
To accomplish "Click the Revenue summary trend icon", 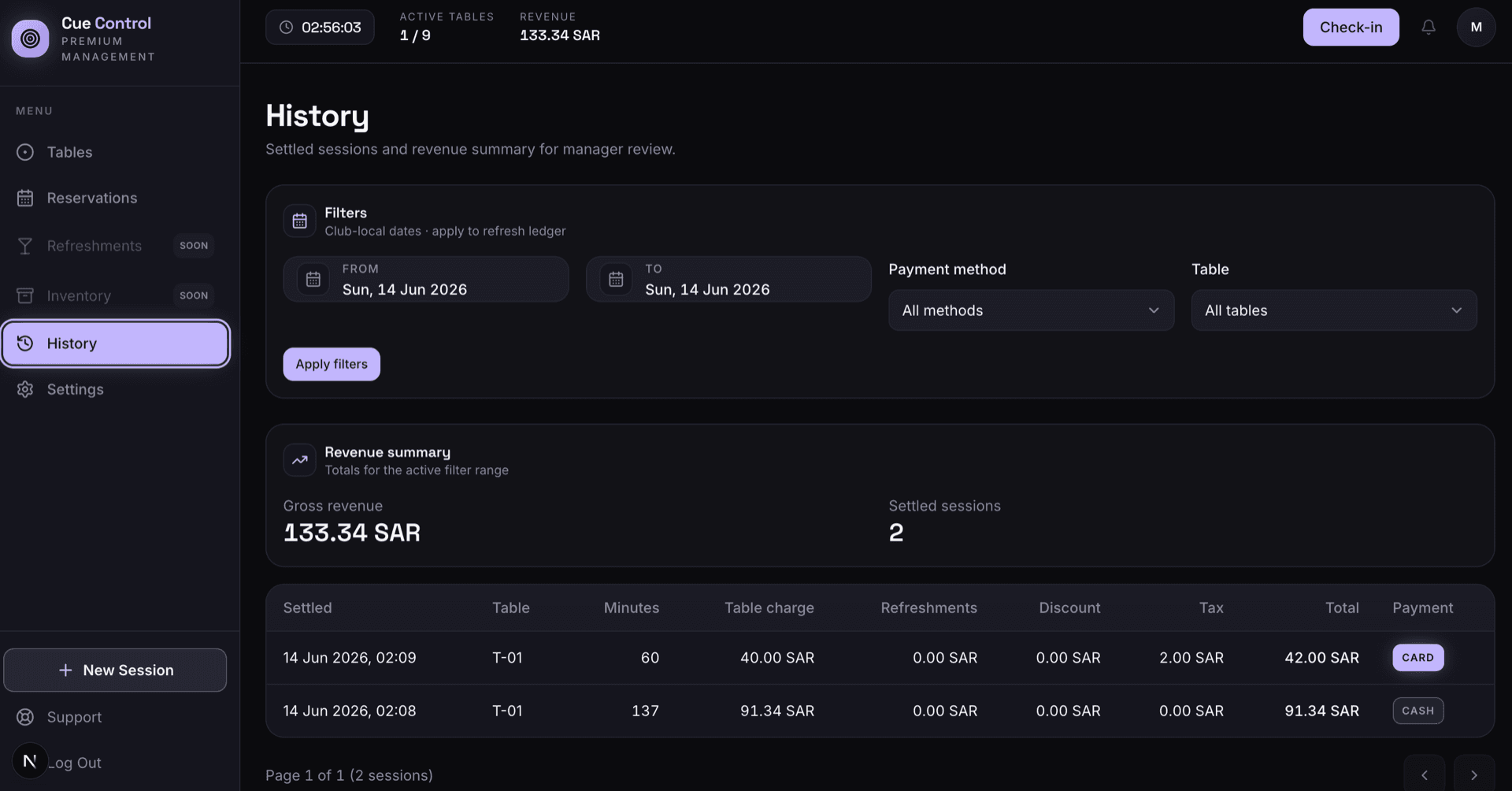I will pos(299,461).
